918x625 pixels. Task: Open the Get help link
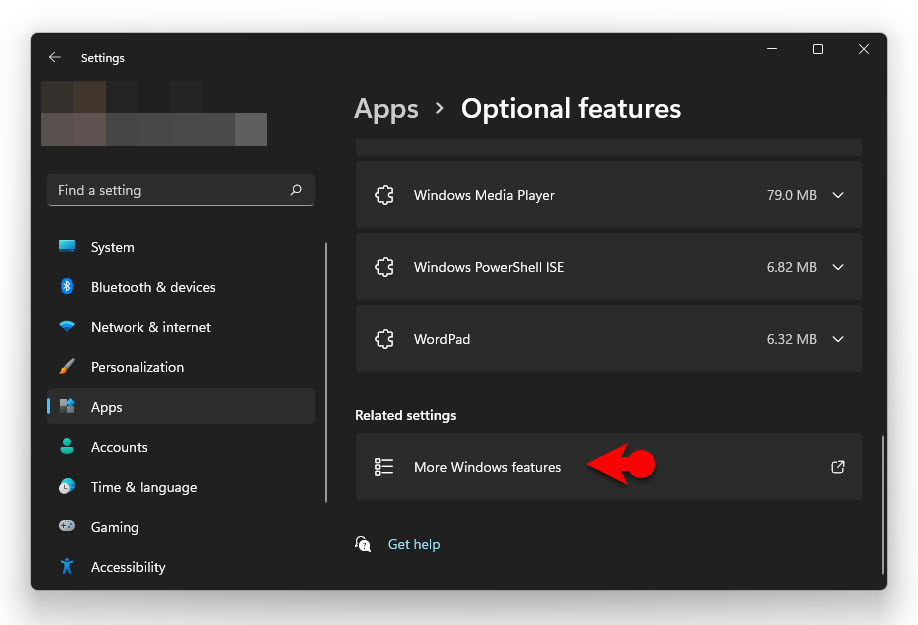tap(414, 544)
